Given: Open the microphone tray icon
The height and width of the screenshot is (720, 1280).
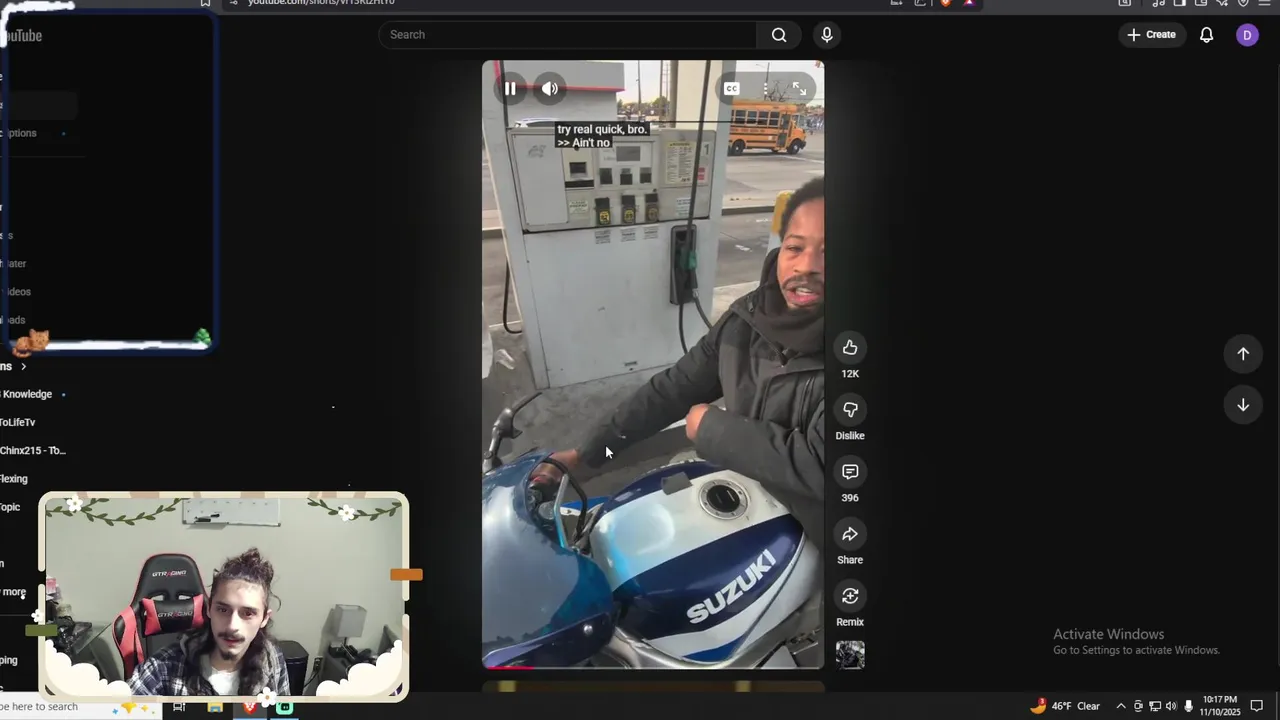Looking at the screenshot, I should click(x=1188, y=706).
